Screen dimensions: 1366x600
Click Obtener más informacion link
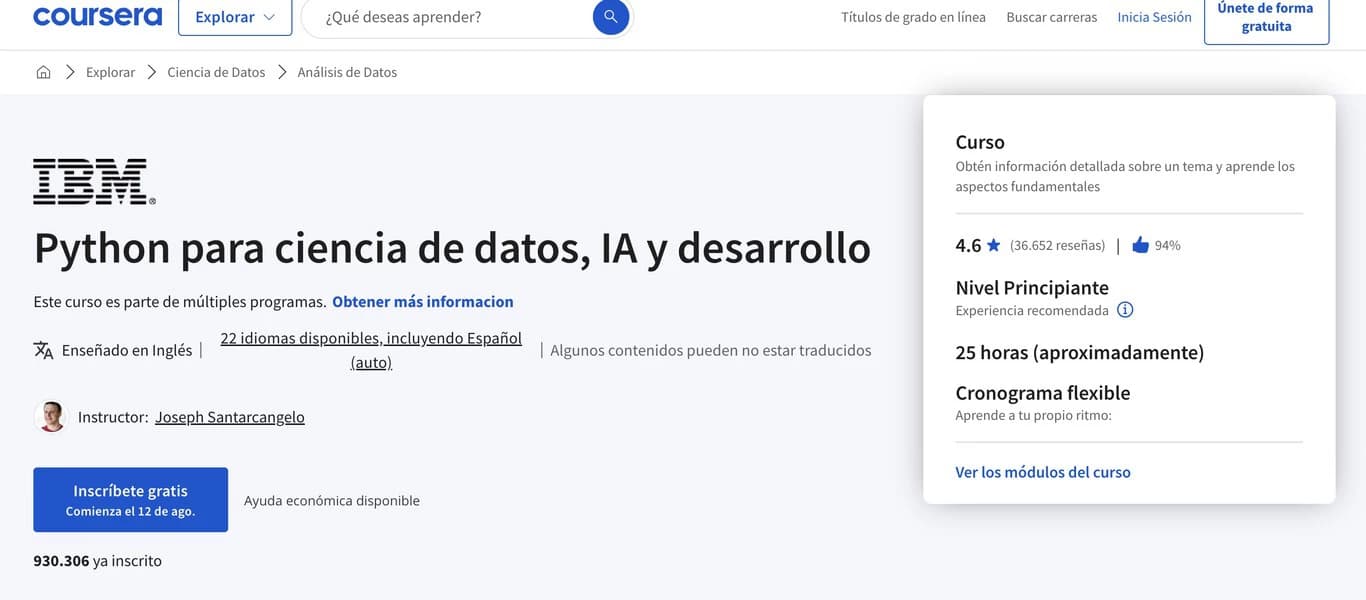pos(423,301)
